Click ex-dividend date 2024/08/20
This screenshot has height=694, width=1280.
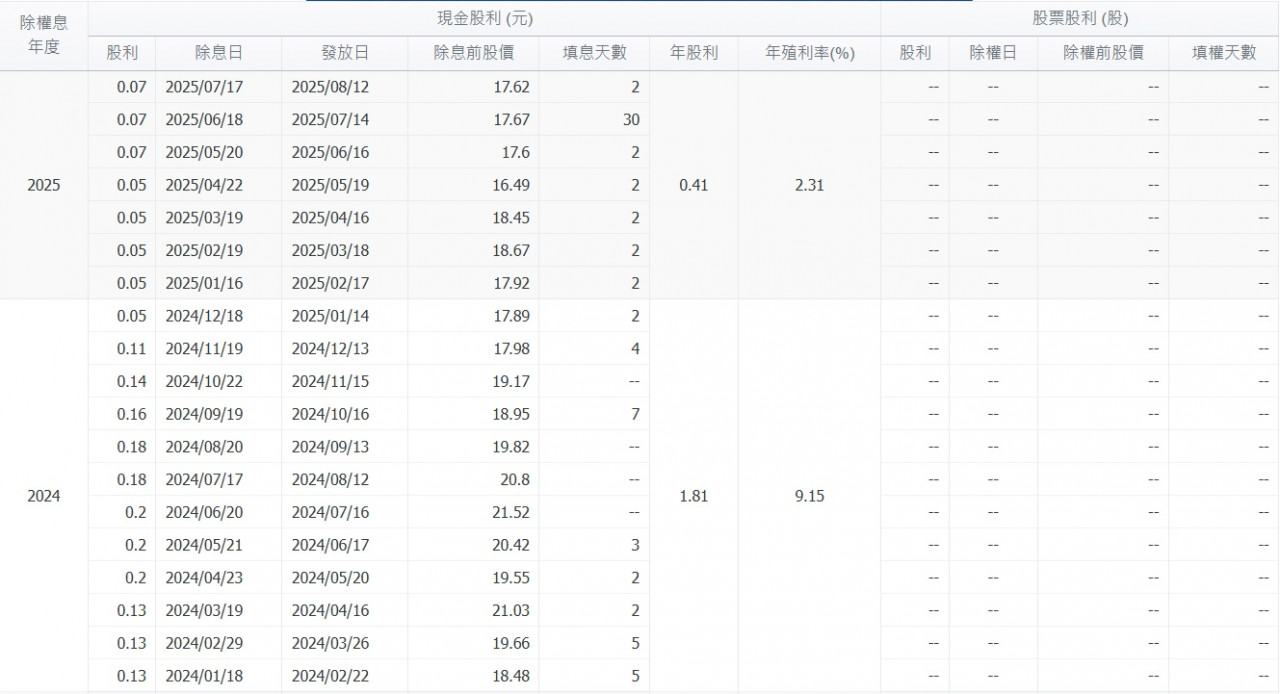(204, 447)
